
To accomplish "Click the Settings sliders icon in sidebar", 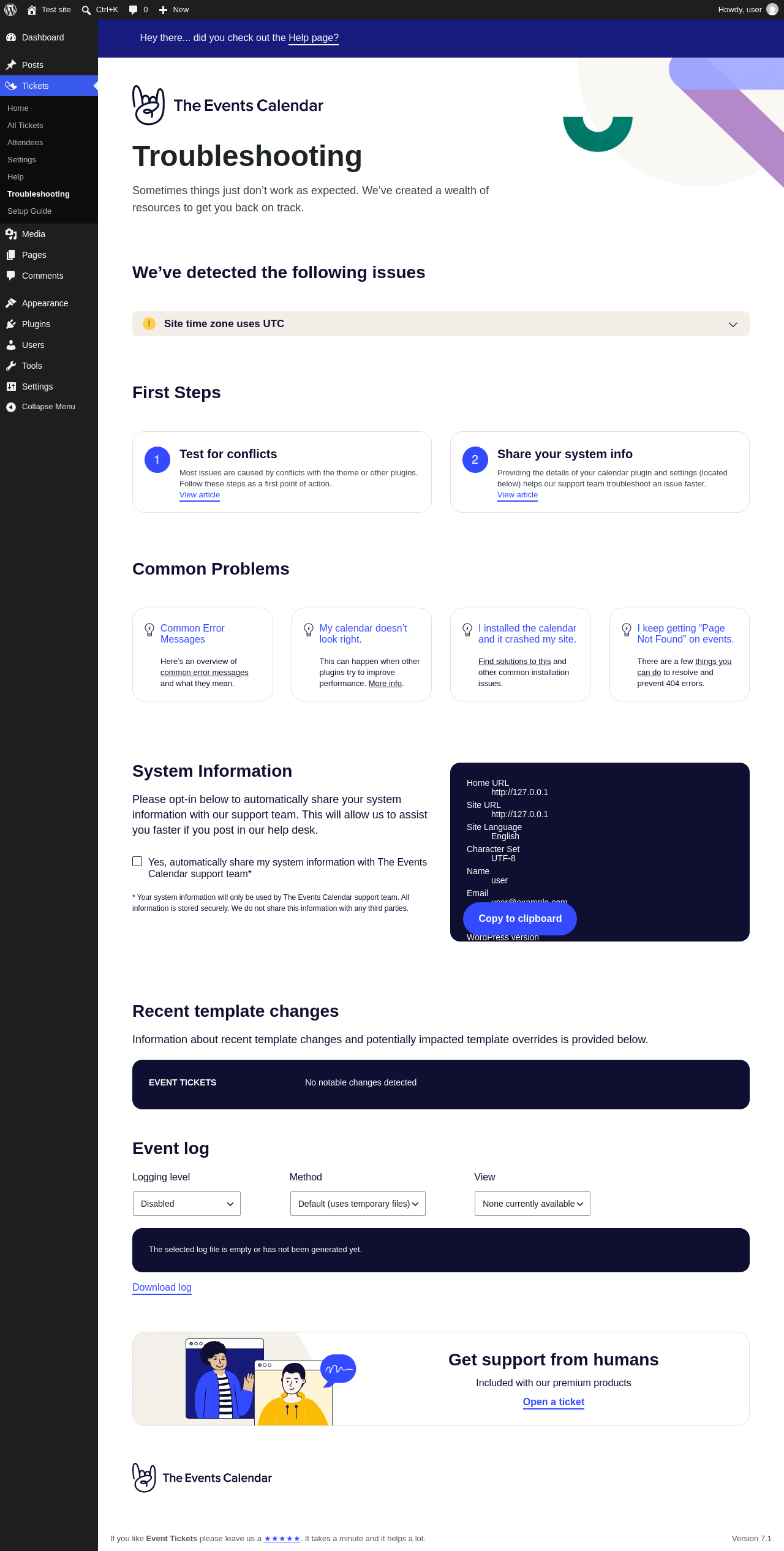I will point(11,387).
